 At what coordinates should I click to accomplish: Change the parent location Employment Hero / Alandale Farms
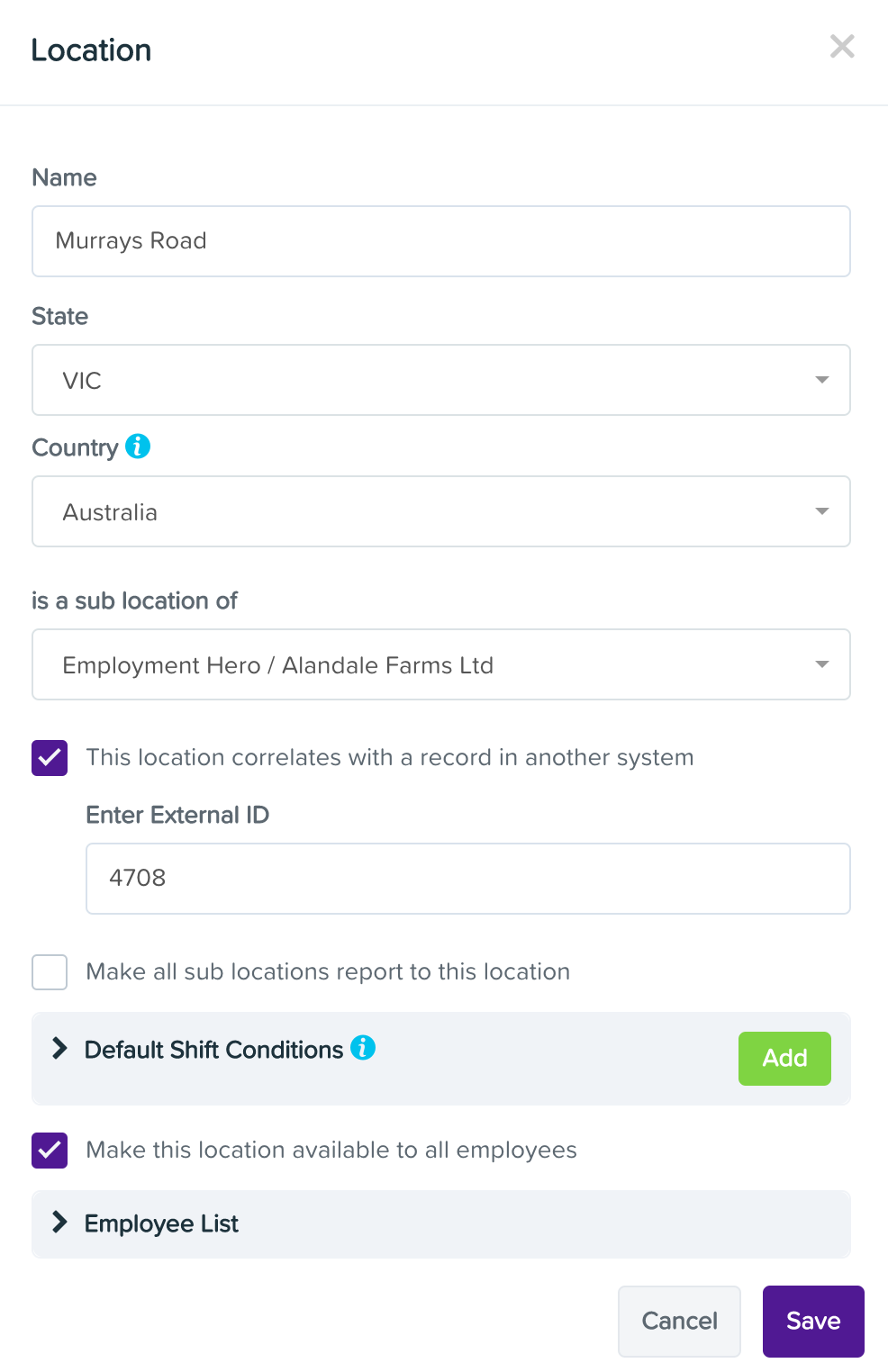441,664
